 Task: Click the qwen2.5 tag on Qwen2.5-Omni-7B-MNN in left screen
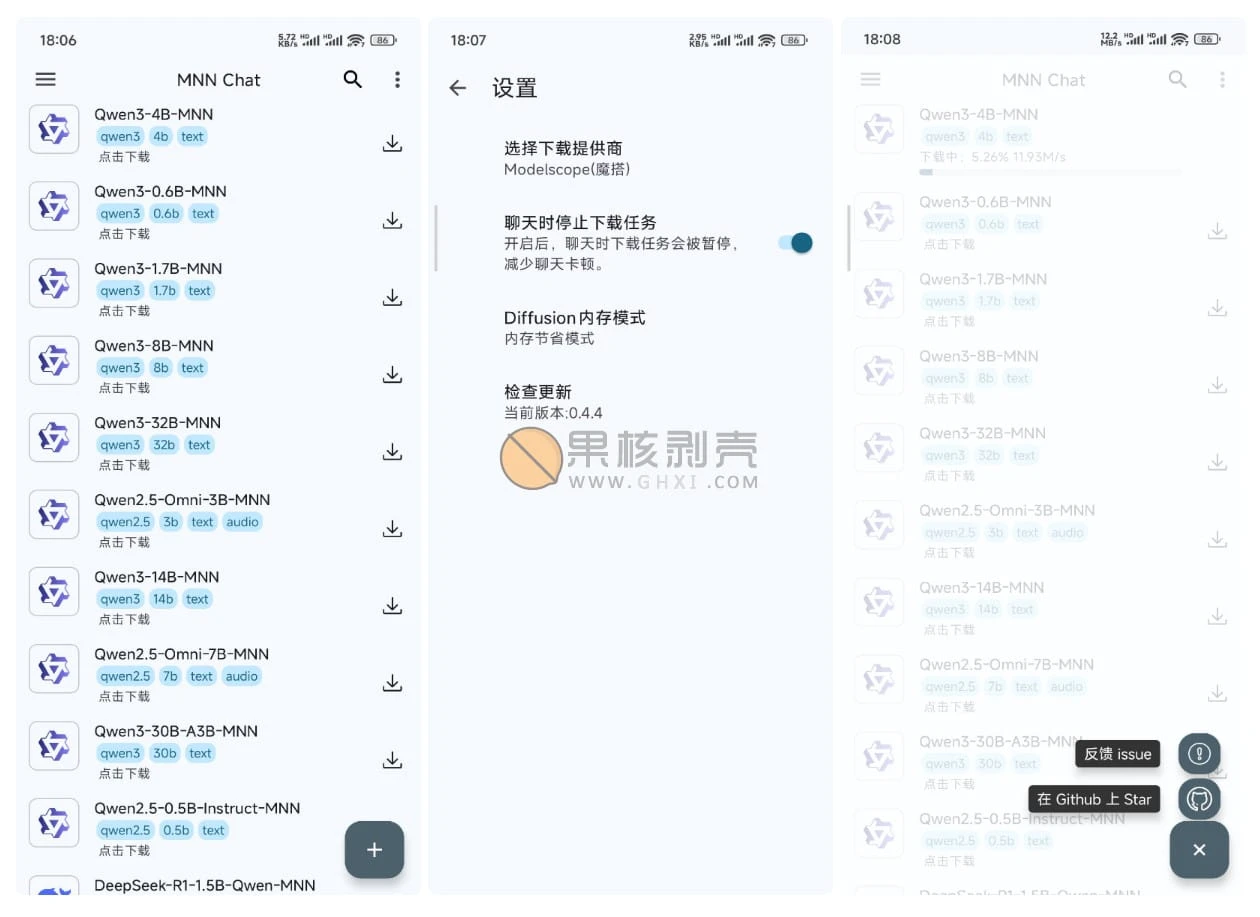coord(125,676)
